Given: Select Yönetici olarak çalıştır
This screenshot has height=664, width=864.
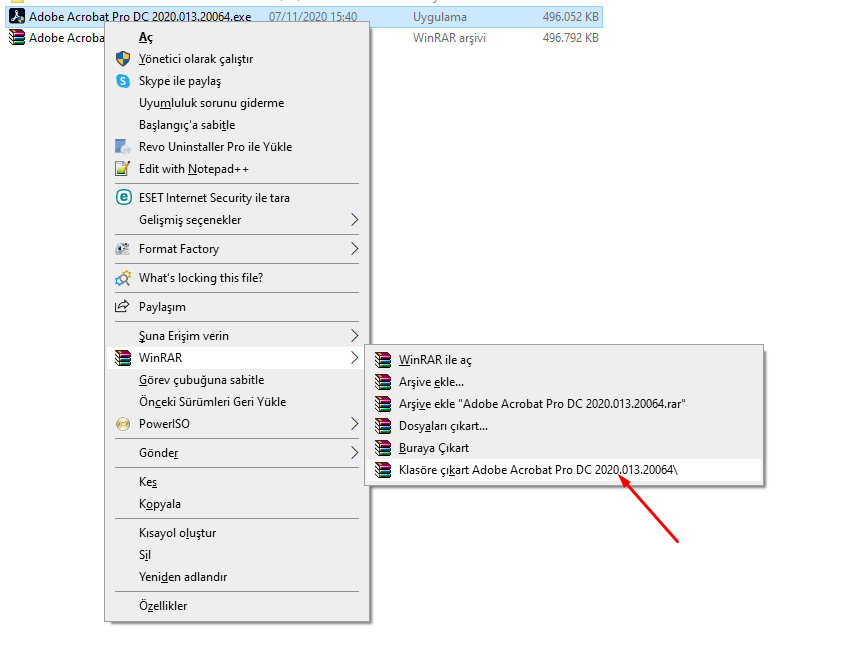Looking at the screenshot, I should 237,59.
